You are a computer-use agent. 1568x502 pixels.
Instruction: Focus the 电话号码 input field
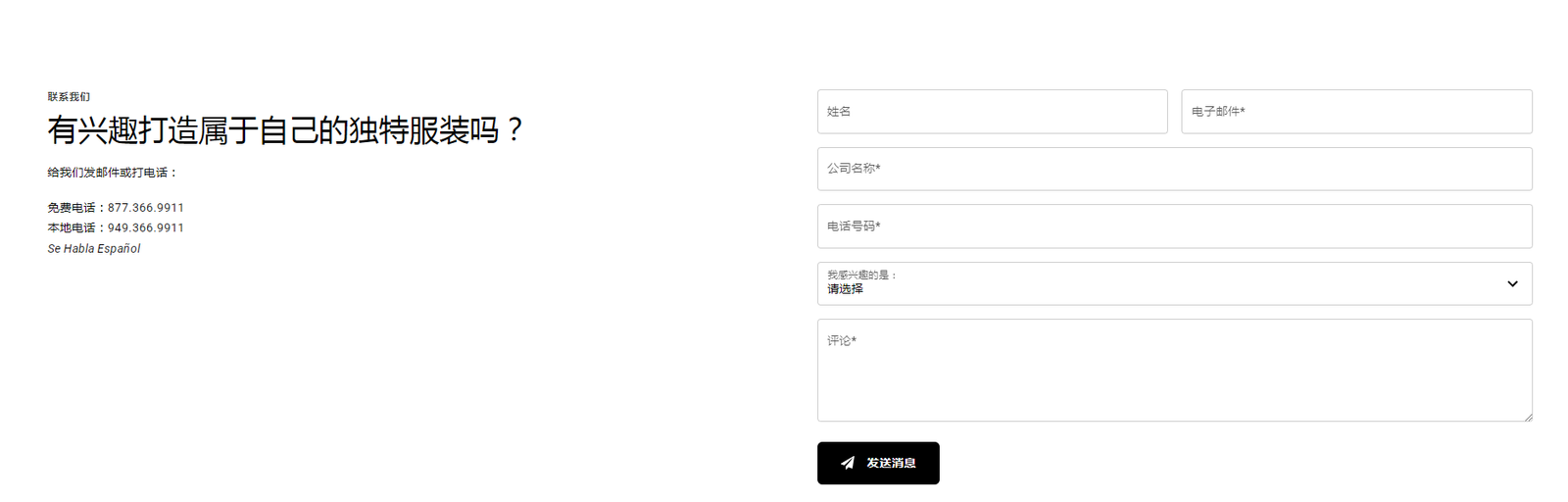[1174, 226]
